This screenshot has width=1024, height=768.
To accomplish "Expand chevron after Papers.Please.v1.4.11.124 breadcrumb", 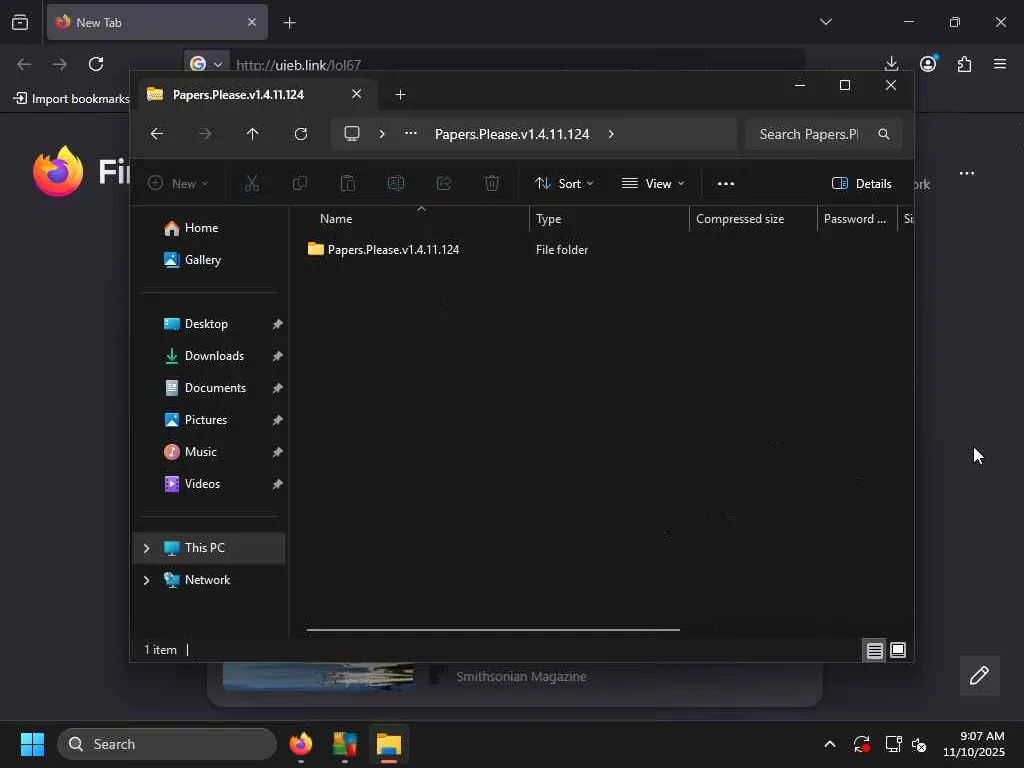I will [x=611, y=134].
